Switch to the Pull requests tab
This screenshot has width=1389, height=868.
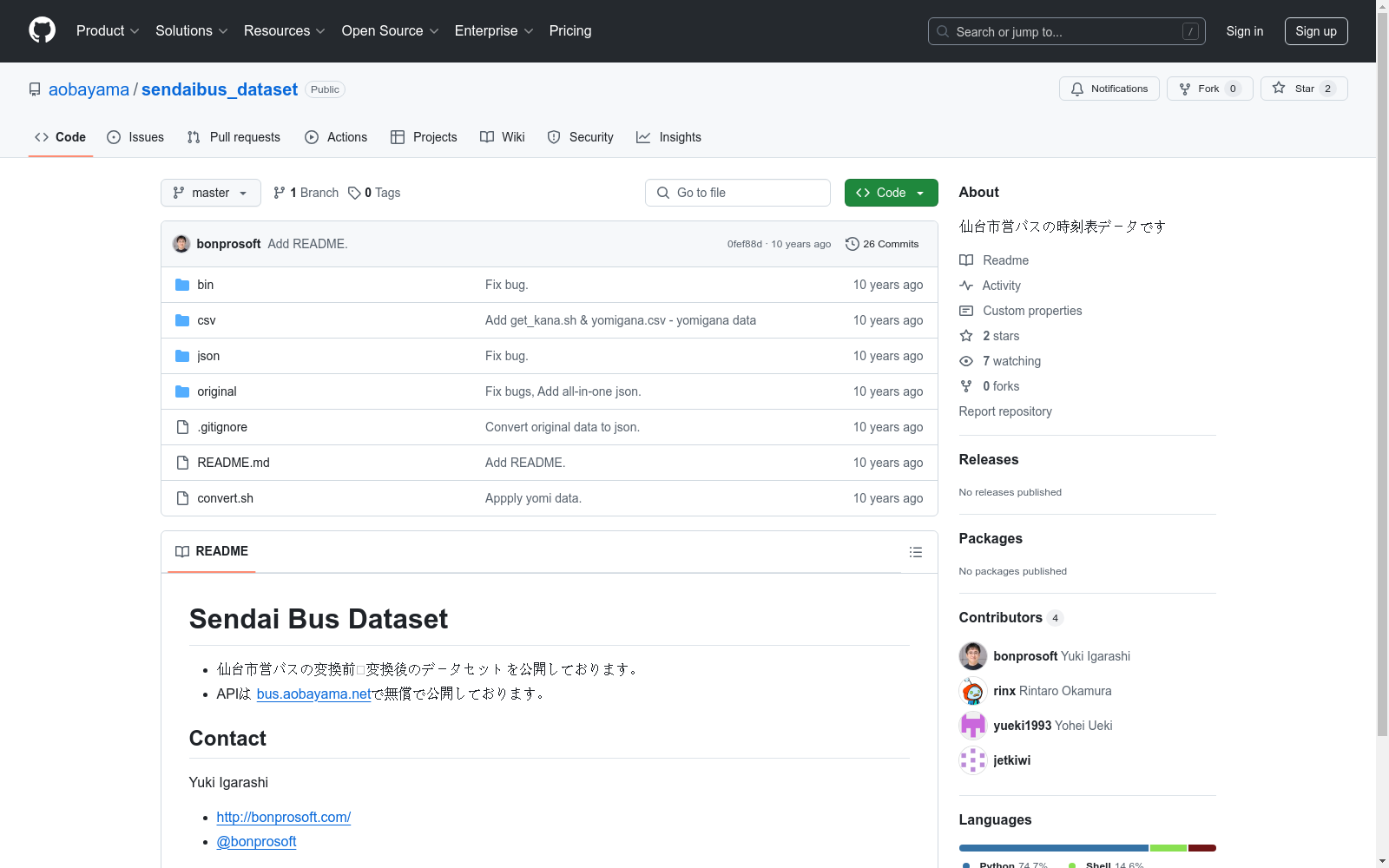tap(234, 137)
